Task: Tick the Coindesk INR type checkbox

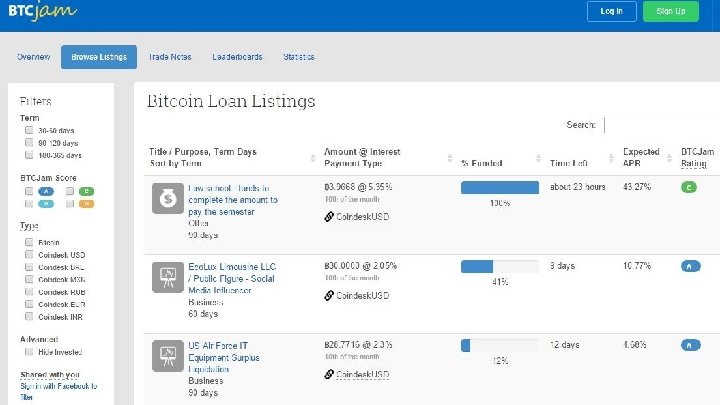Action: 29,316
